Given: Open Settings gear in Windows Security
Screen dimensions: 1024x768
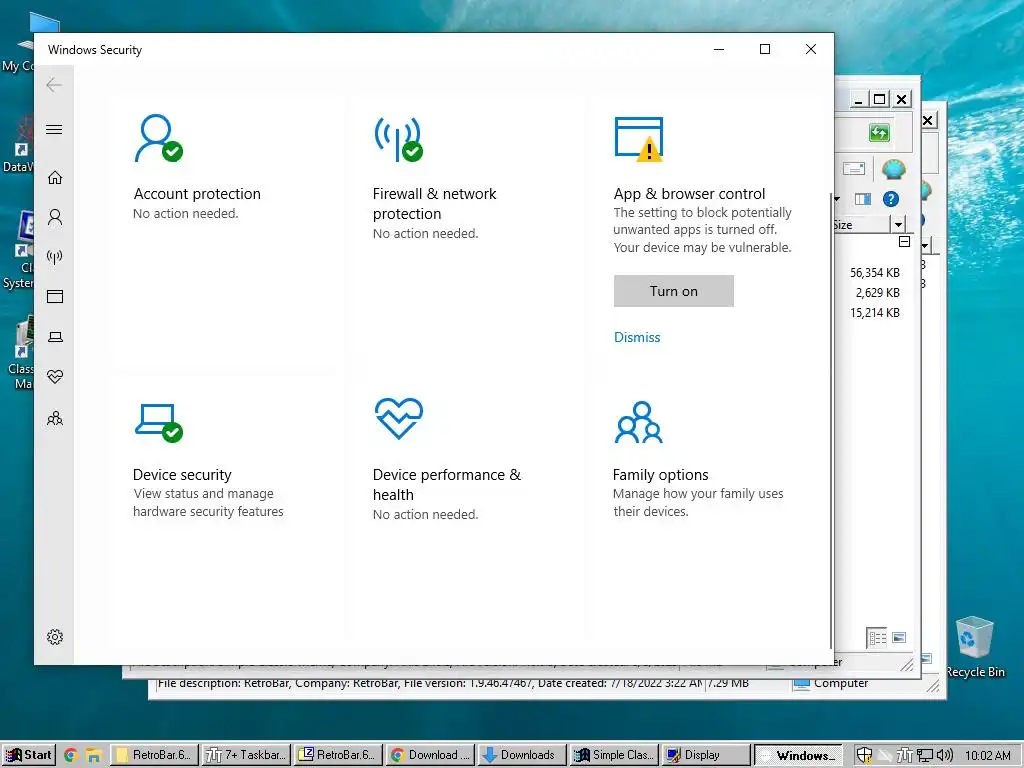Looking at the screenshot, I should pos(55,637).
